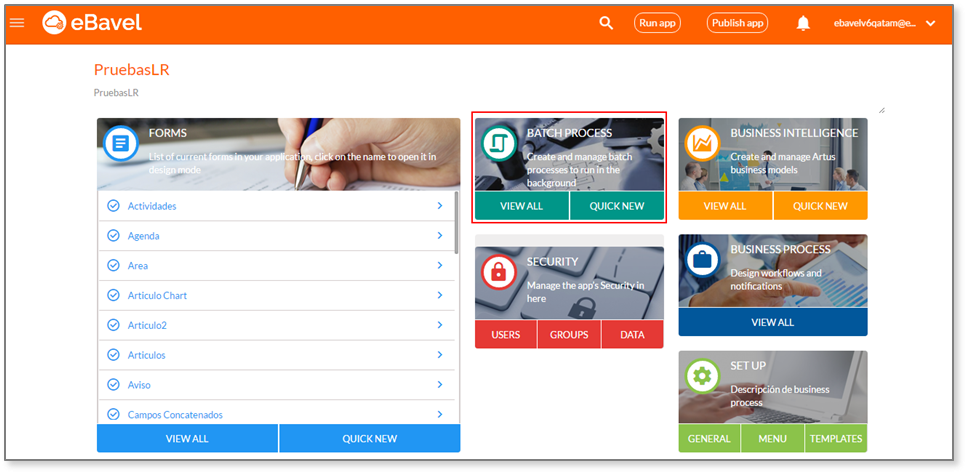Open the Articulo2 form link
Screen dimensions: 967x474
click(147, 325)
